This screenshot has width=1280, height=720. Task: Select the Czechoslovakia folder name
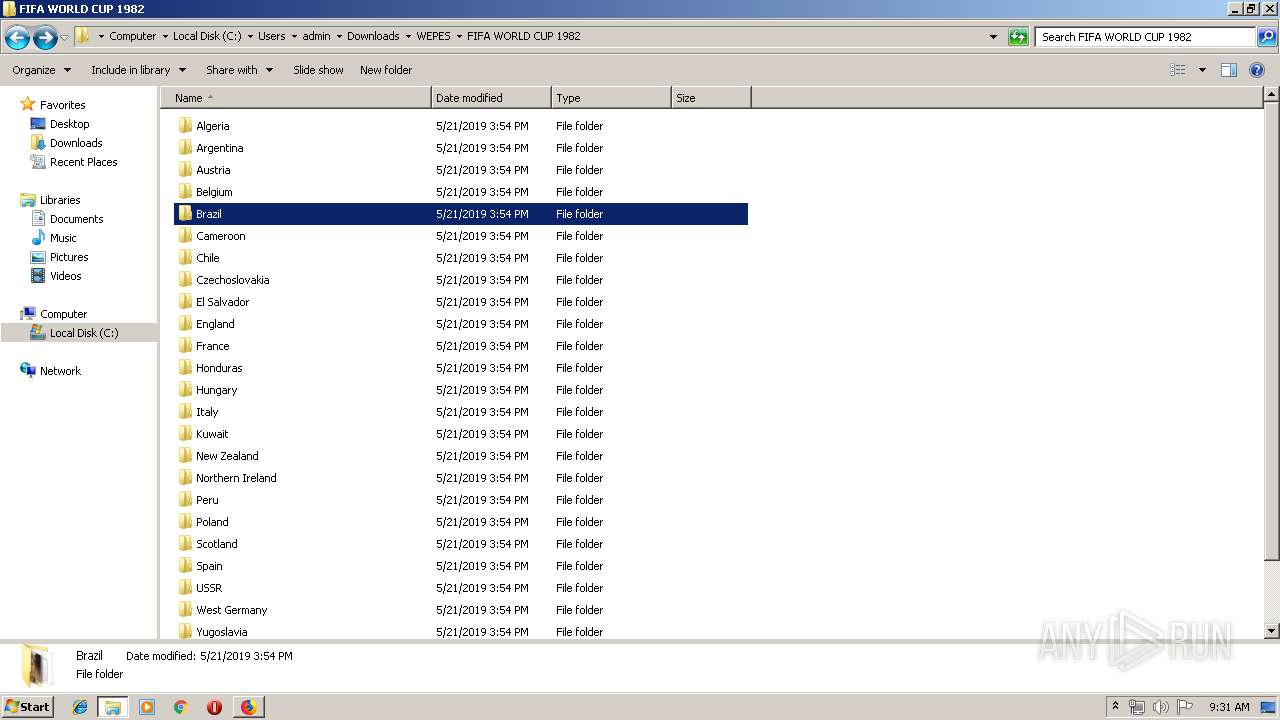pos(232,280)
